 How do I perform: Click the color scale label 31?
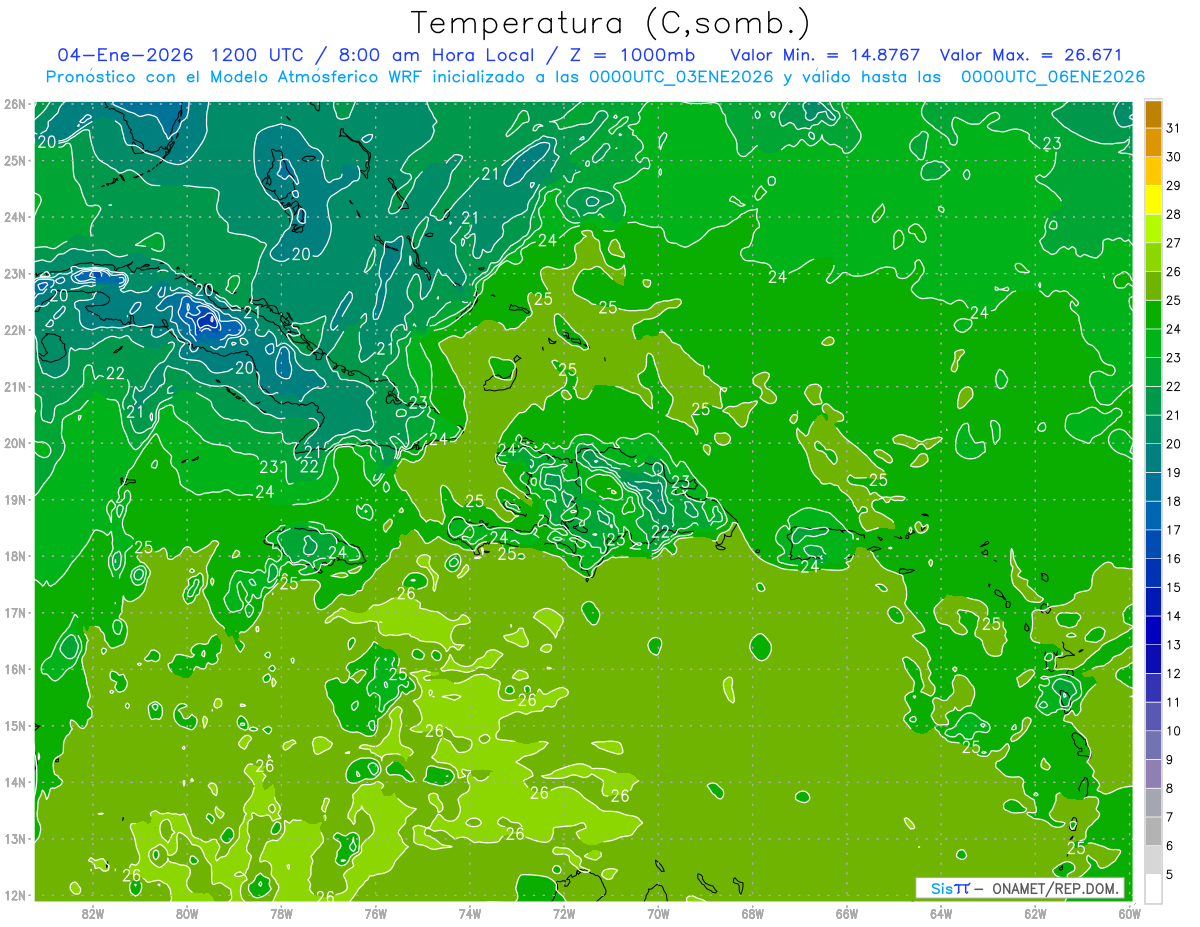pyautogui.click(x=1174, y=128)
